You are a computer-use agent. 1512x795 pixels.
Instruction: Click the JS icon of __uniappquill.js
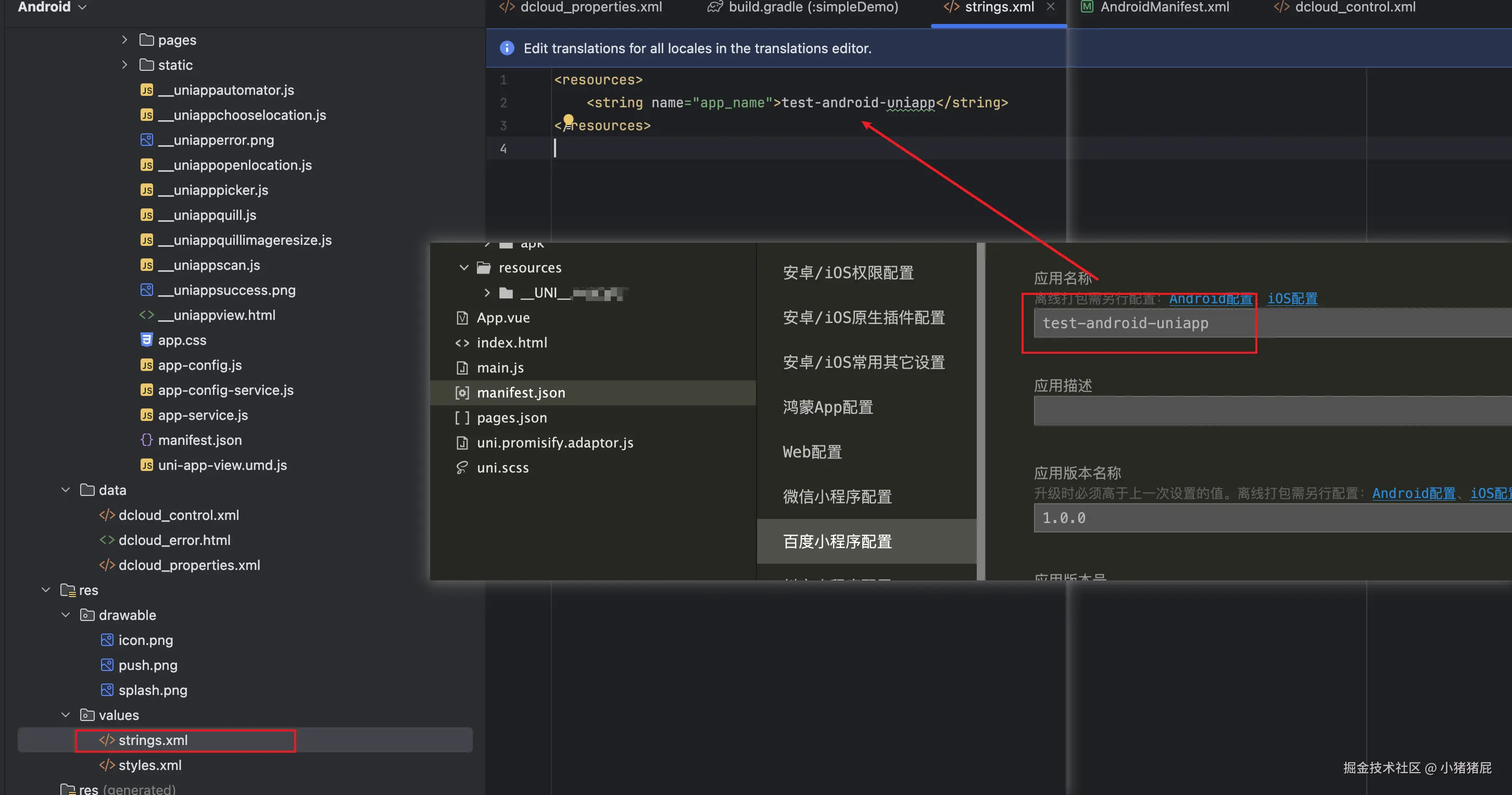[x=147, y=215]
